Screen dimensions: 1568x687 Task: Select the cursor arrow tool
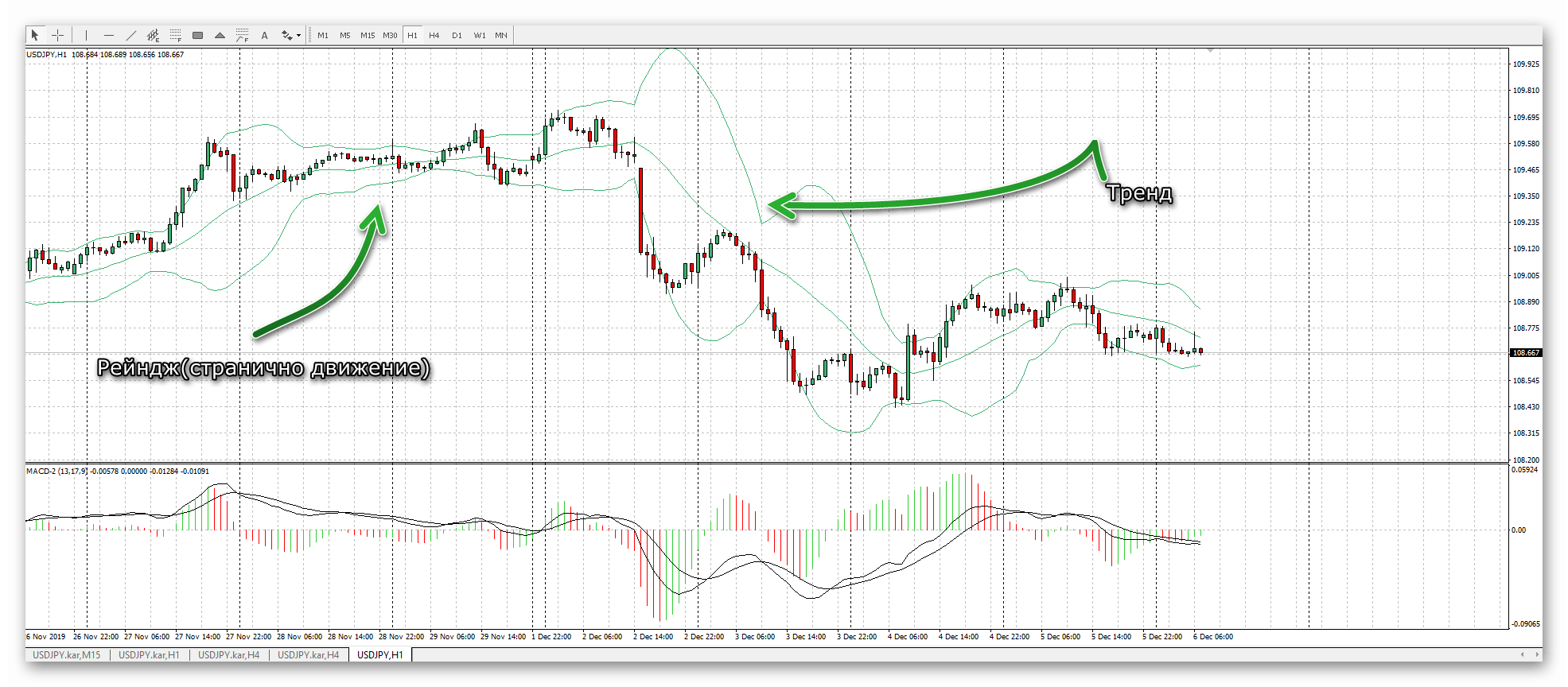tap(35, 35)
